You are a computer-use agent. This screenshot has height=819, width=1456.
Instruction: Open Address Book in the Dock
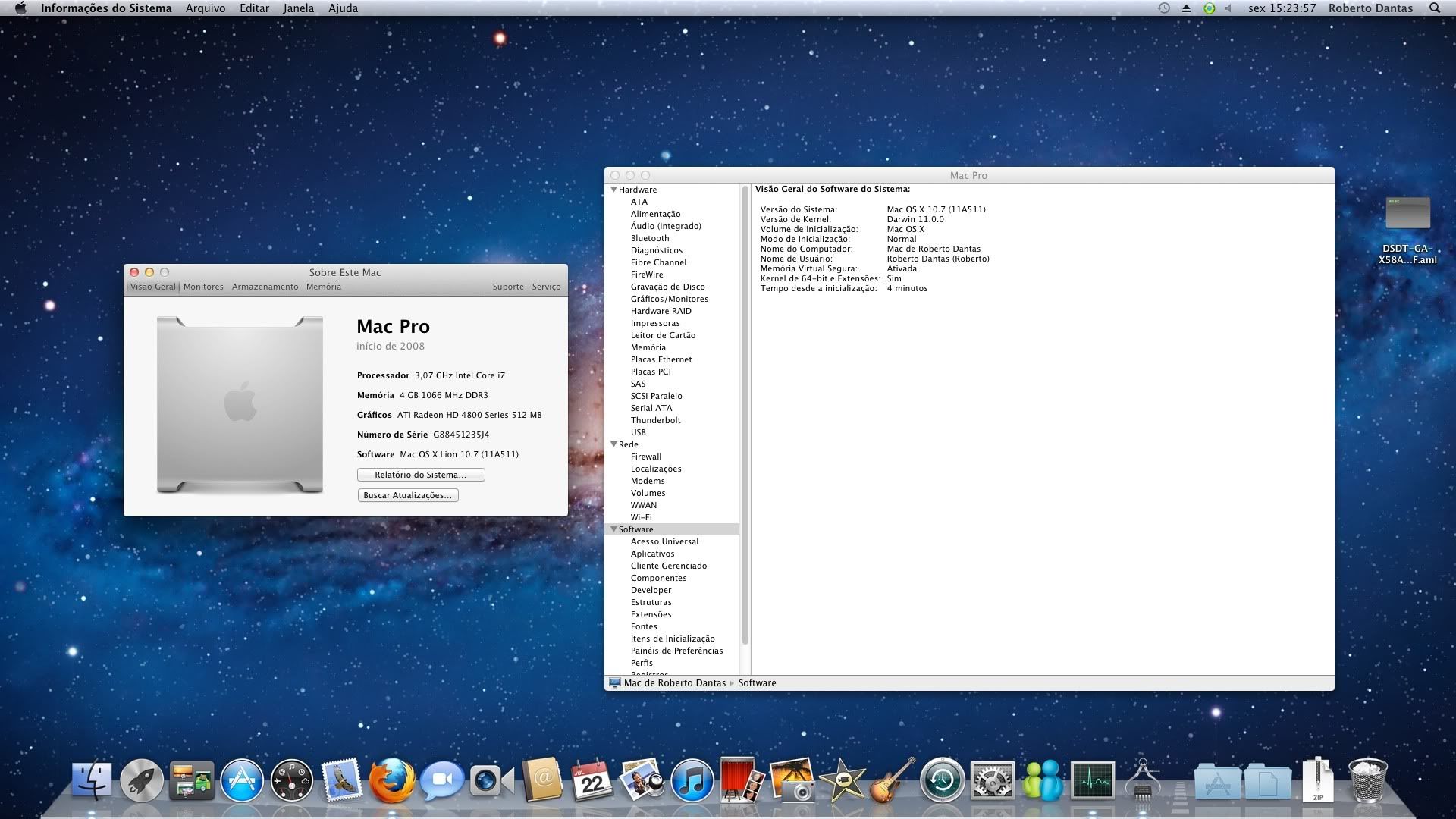click(x=541, y=780)
